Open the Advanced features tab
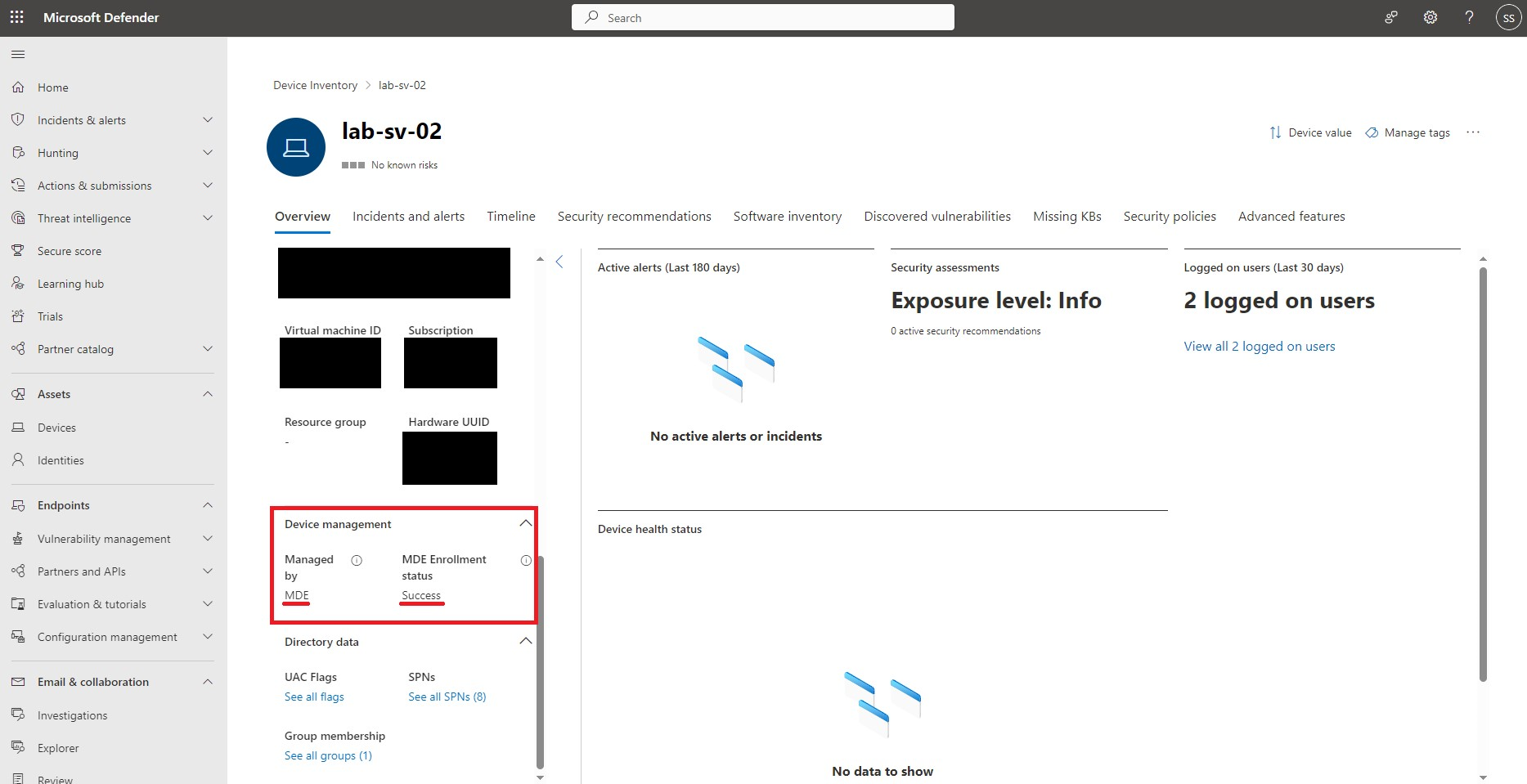The height and width of the screenshot is (784, 1527). coord(1291,217)
